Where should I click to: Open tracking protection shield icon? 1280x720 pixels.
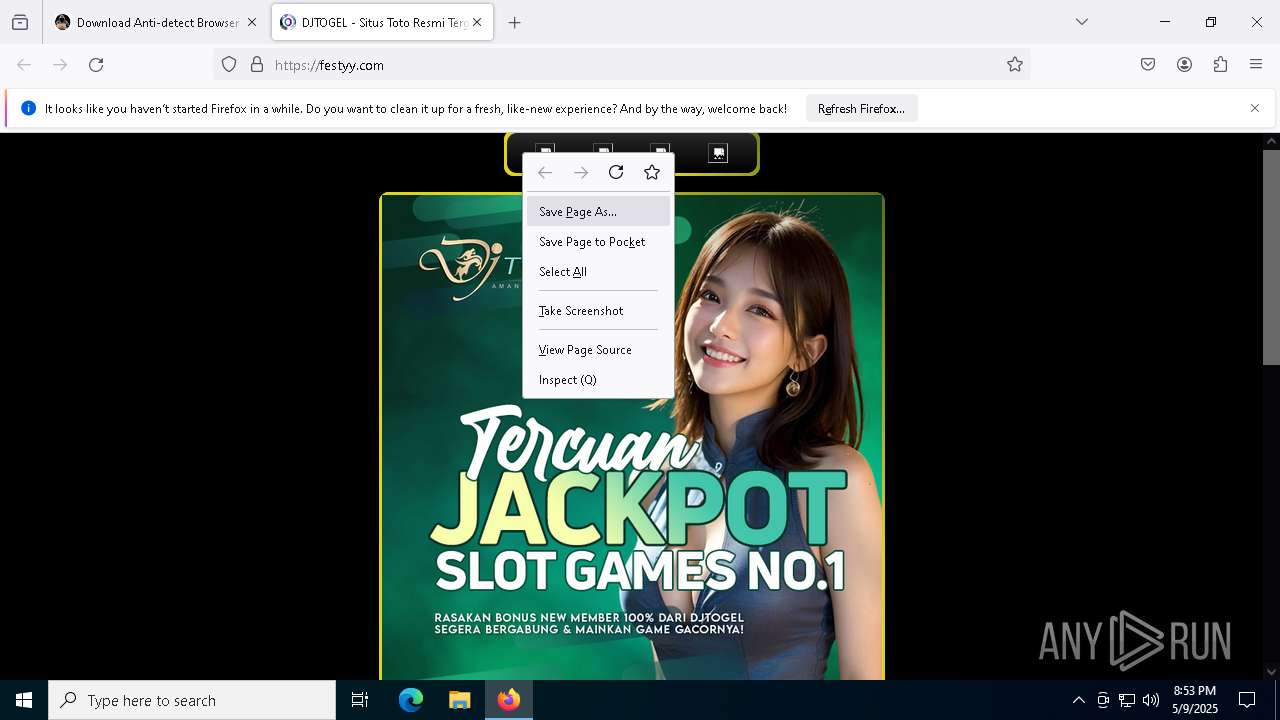pyautogui.click(x=229, y=65)
